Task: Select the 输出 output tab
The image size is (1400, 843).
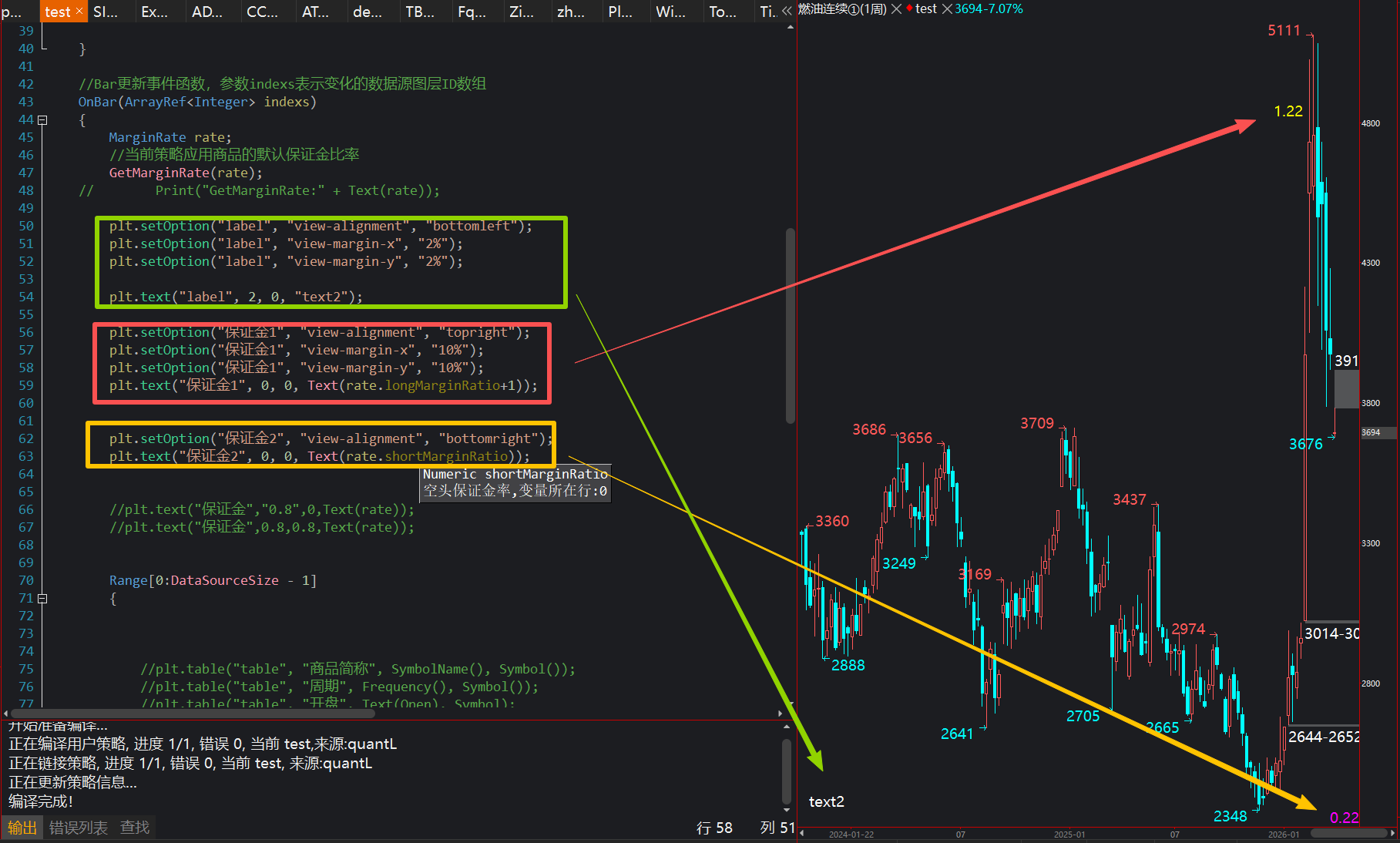Action: 22,828
